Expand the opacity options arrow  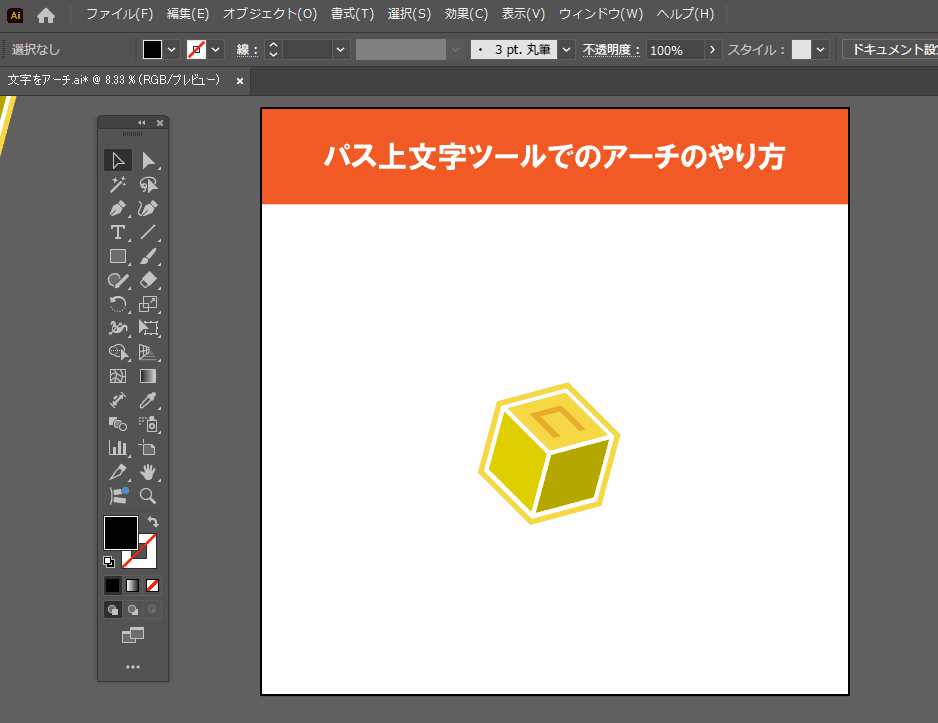click(712, 49)
